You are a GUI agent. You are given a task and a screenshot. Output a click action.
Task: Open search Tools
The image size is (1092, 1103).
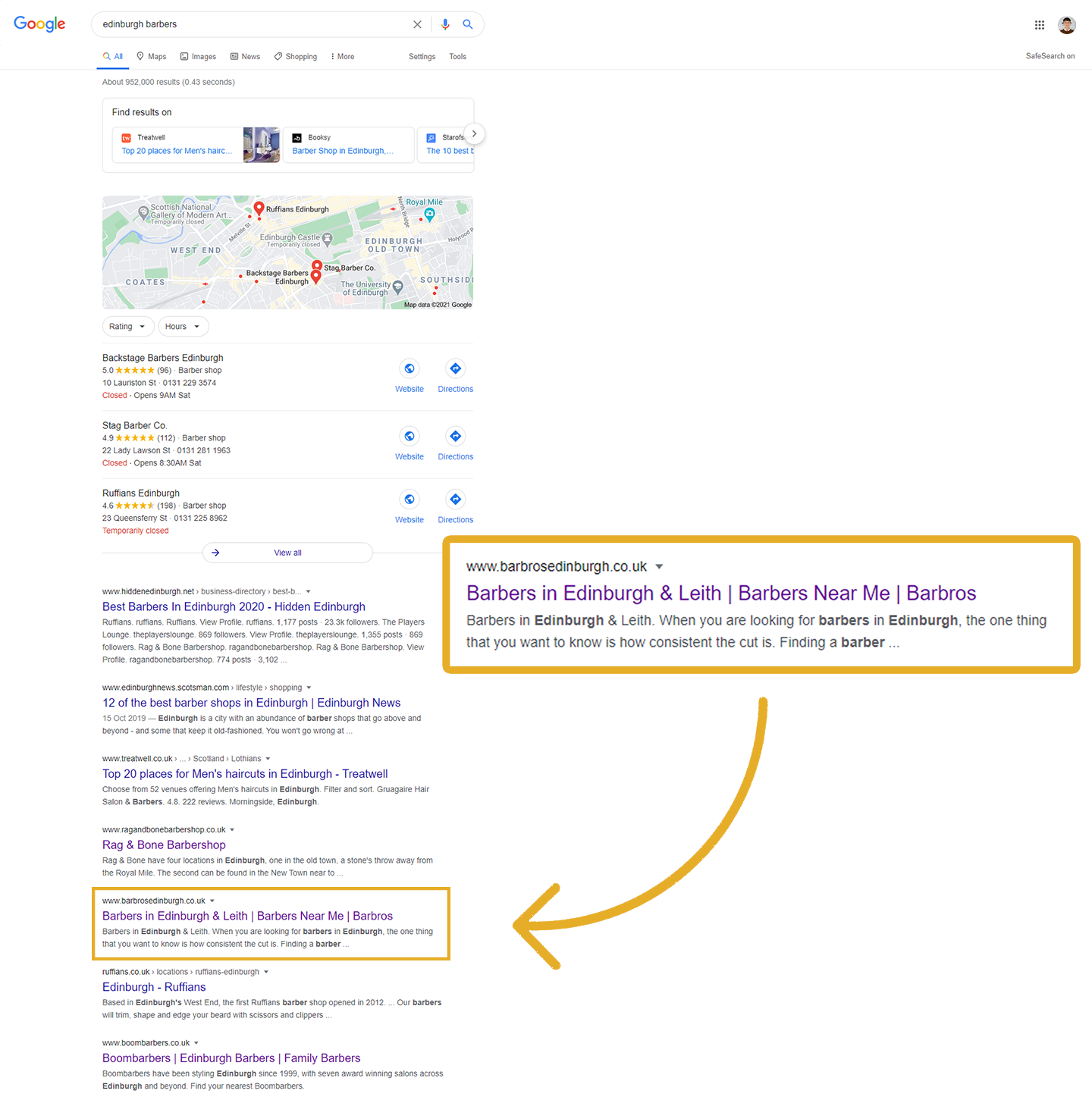[457, 57]
